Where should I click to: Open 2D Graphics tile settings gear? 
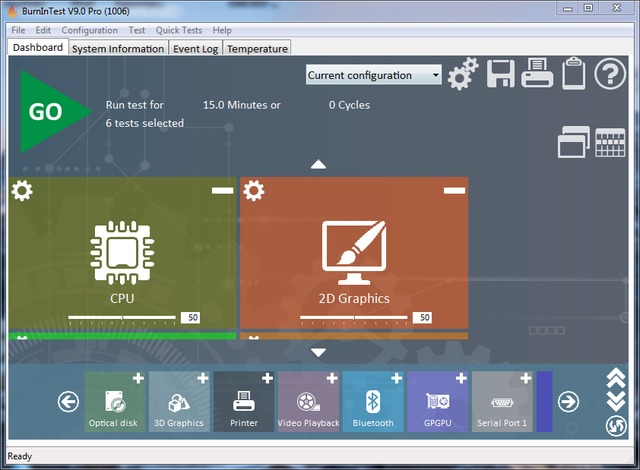[254, 190]
